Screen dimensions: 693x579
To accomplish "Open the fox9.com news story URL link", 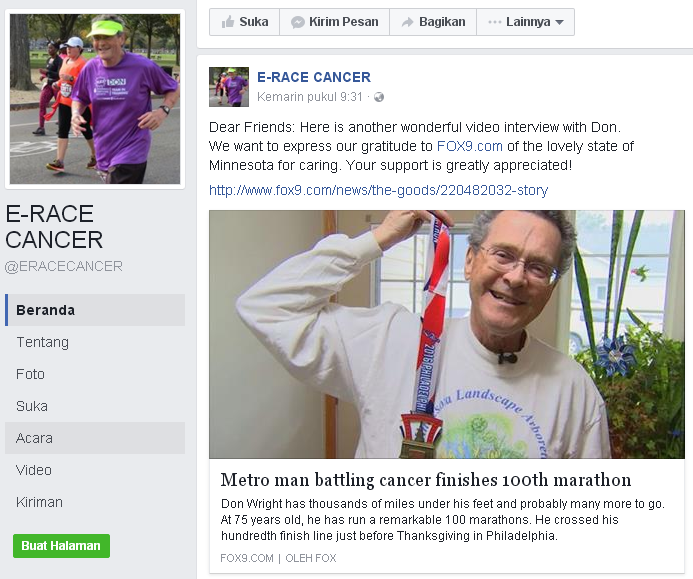I will point(378,190).
